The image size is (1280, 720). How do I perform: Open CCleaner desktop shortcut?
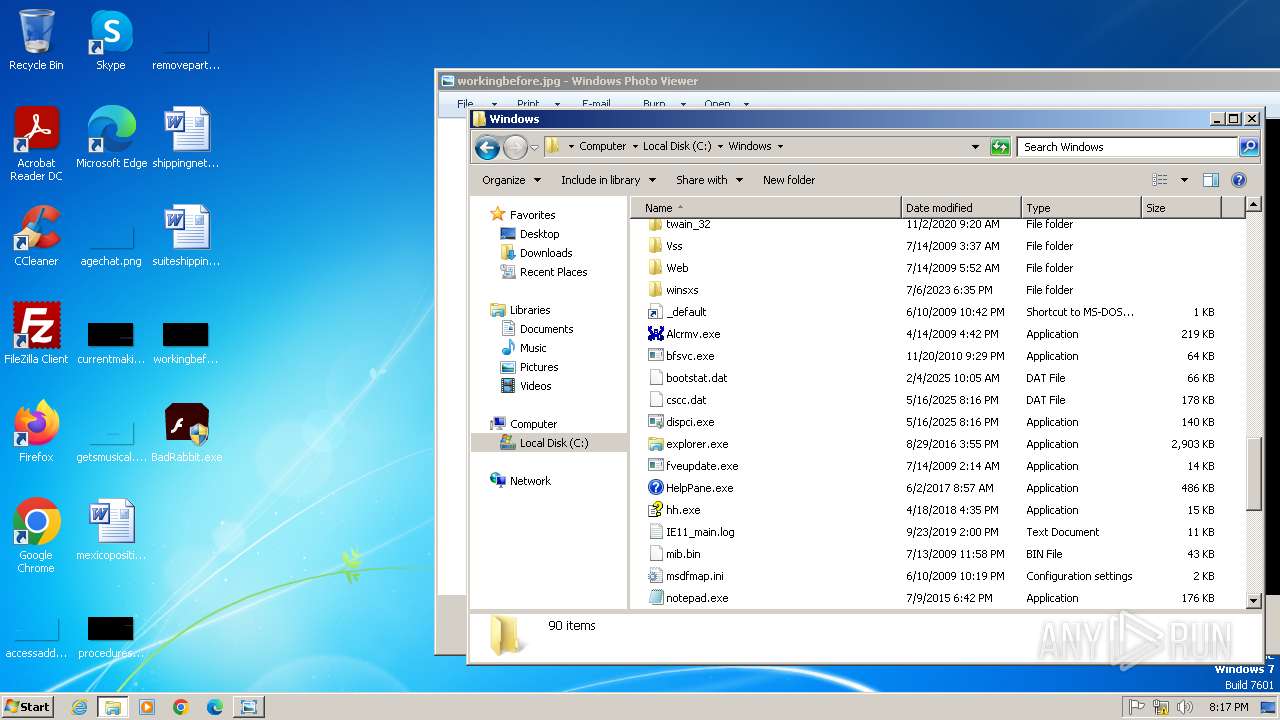coord(36,236)
